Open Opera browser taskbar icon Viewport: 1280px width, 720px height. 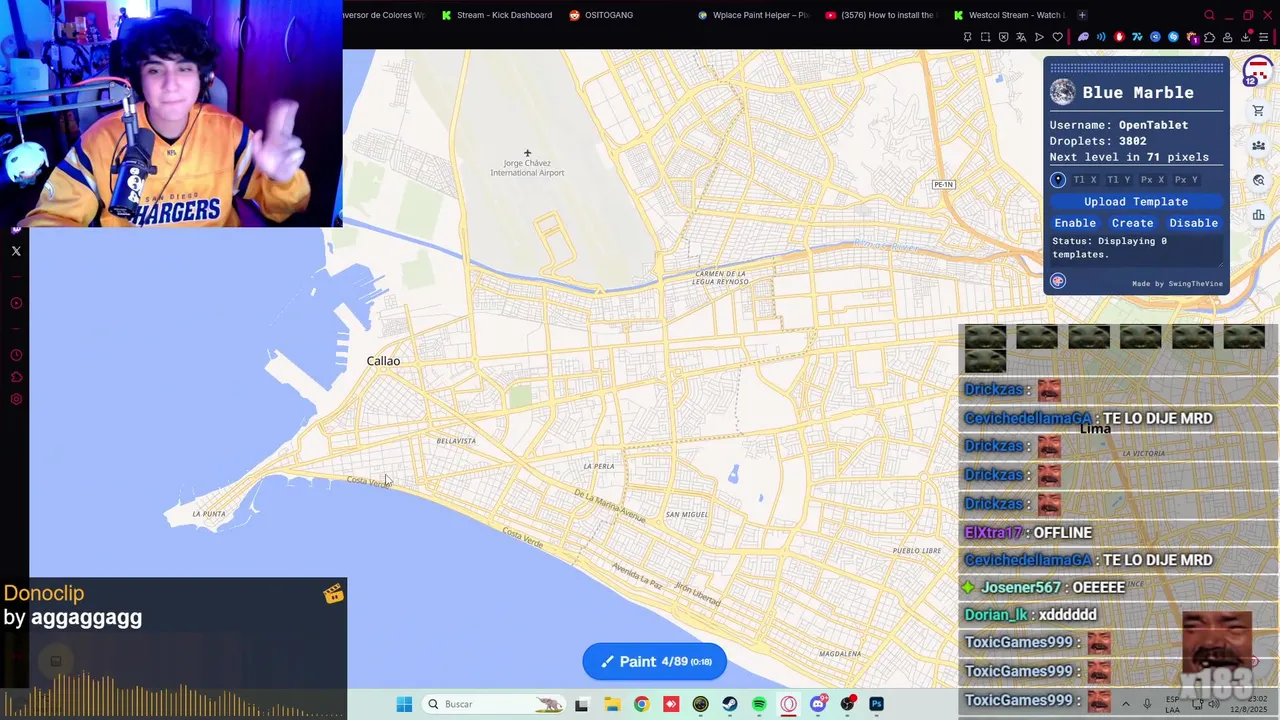point(789,704)
